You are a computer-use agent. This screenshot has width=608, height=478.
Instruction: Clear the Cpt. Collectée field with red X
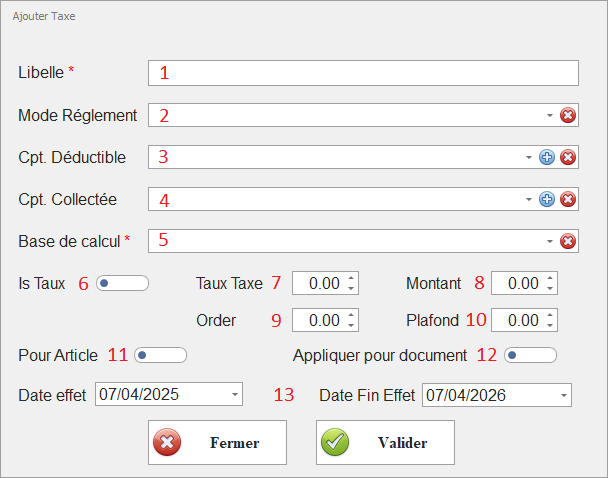[568, 199]
